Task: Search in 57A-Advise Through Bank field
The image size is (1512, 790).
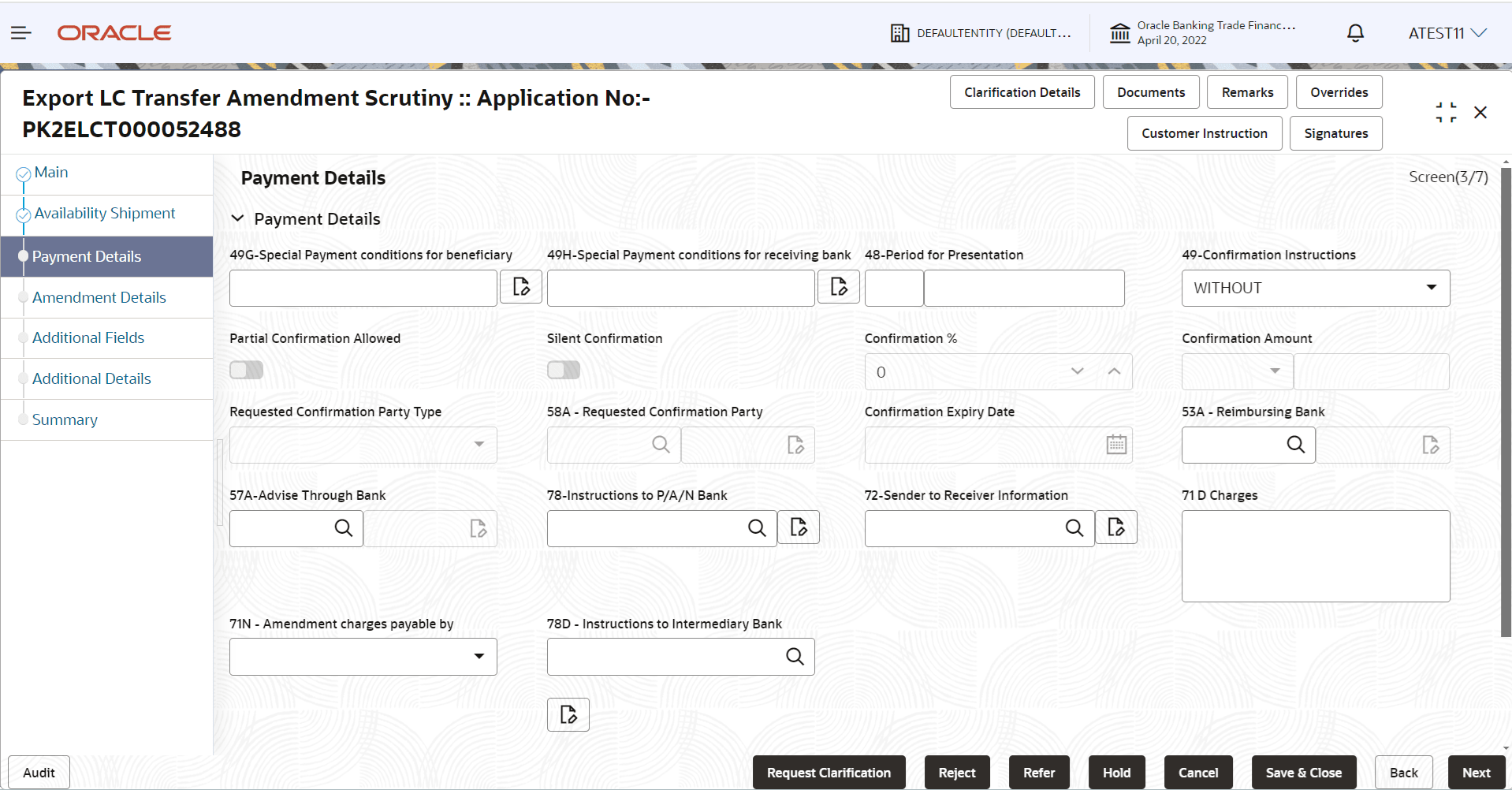Action: coord(342,527)
